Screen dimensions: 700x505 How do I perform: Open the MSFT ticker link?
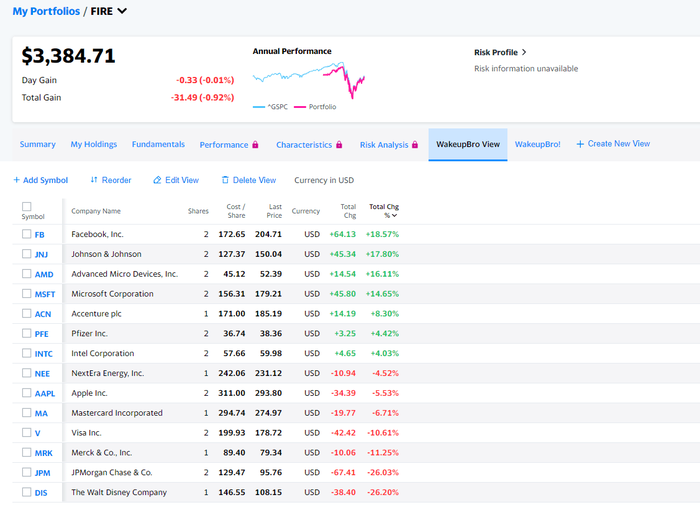[44, 294]
